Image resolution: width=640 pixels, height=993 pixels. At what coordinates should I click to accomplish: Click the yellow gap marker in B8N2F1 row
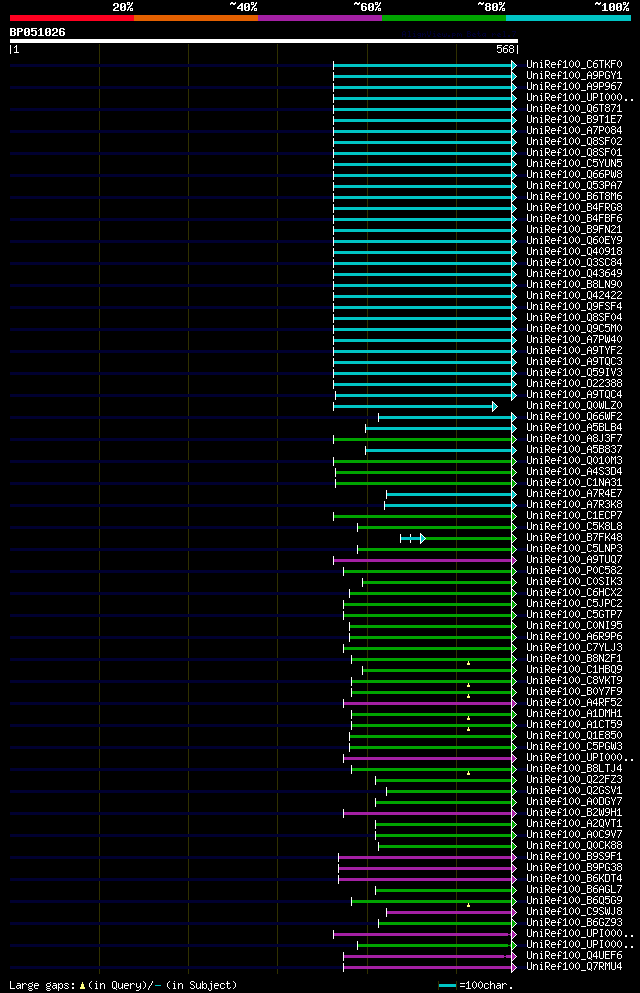pos(468,662)
